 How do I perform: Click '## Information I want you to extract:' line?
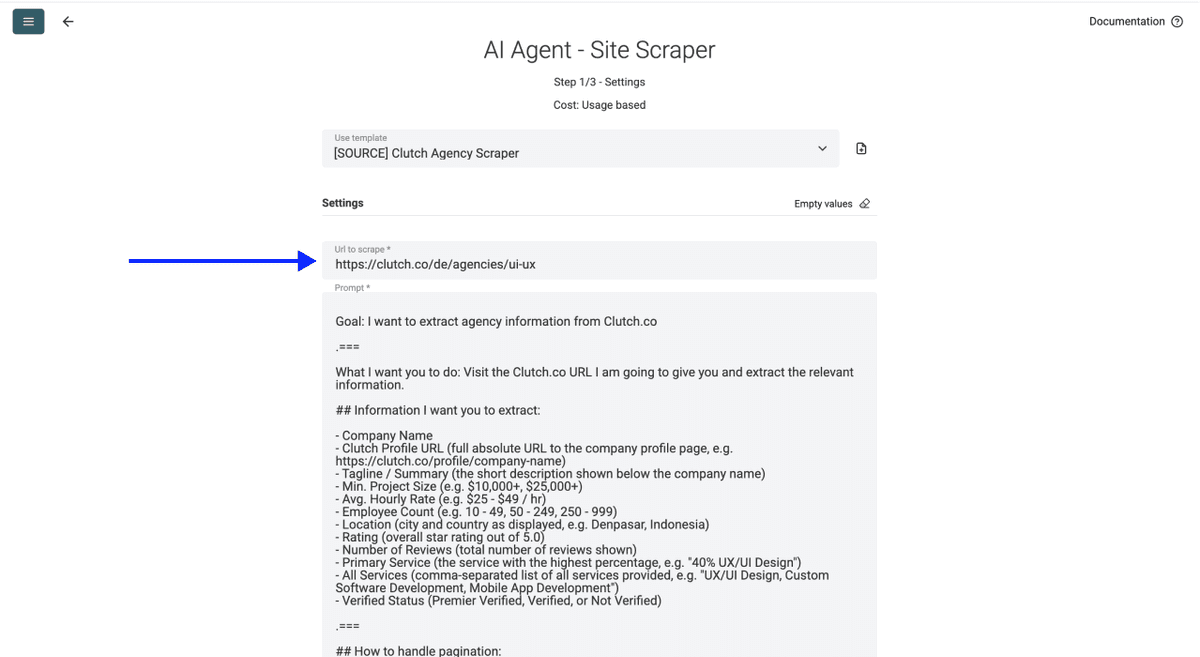pyautogui.click(x=437, y=410)
